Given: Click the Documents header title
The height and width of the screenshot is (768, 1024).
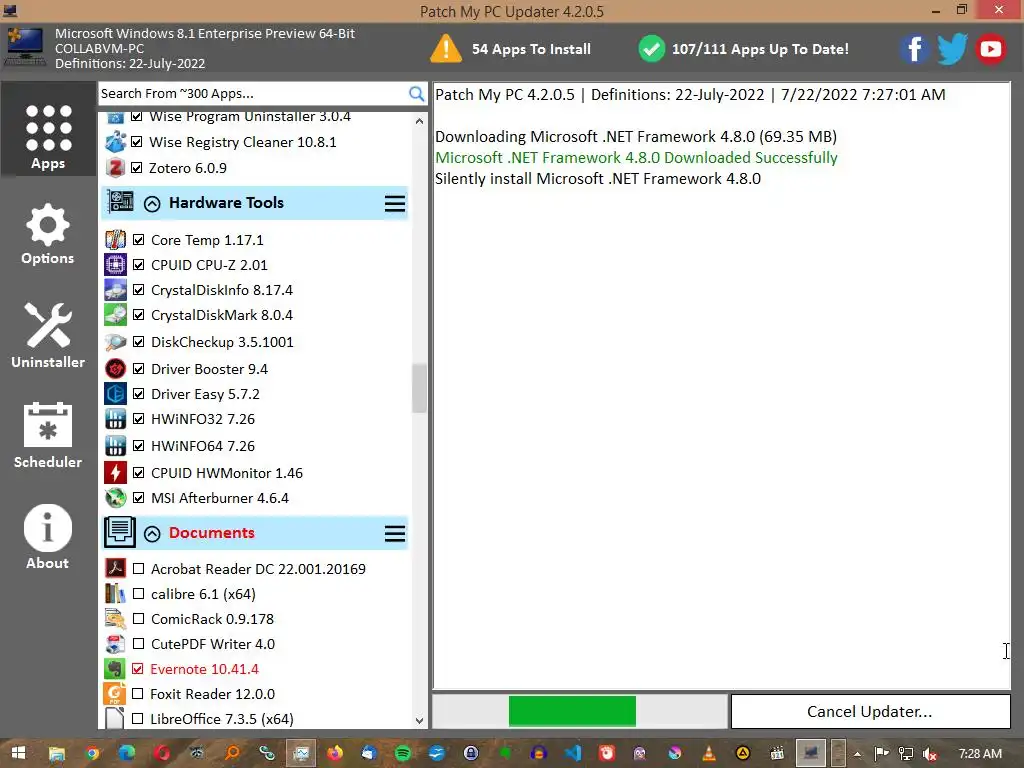Looking at the screenshot, I should 212,533.
